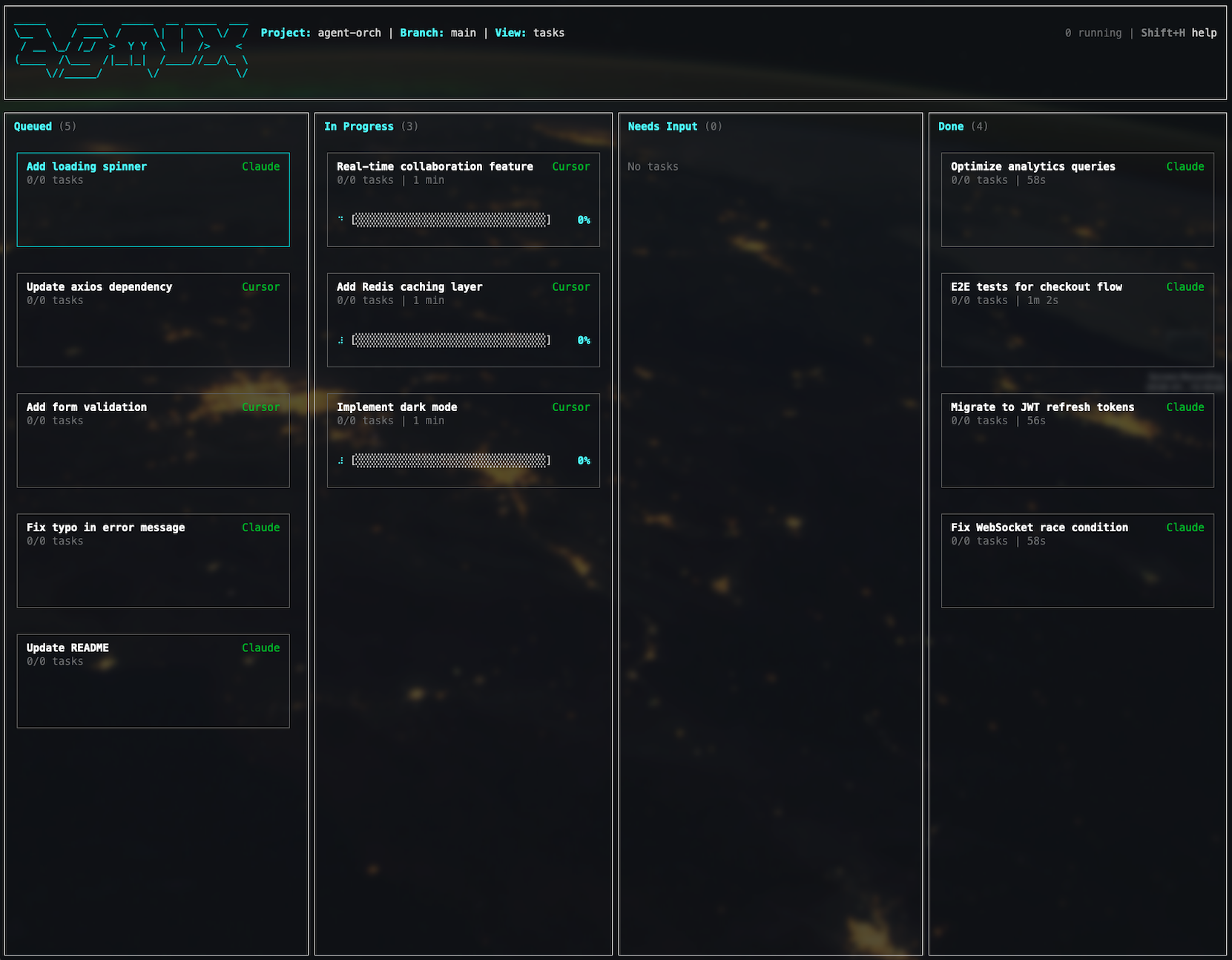This screenshot has height=960, width=1232.
Task: Open the Fix WebSocket race condition task
Action: point(1077,560)
